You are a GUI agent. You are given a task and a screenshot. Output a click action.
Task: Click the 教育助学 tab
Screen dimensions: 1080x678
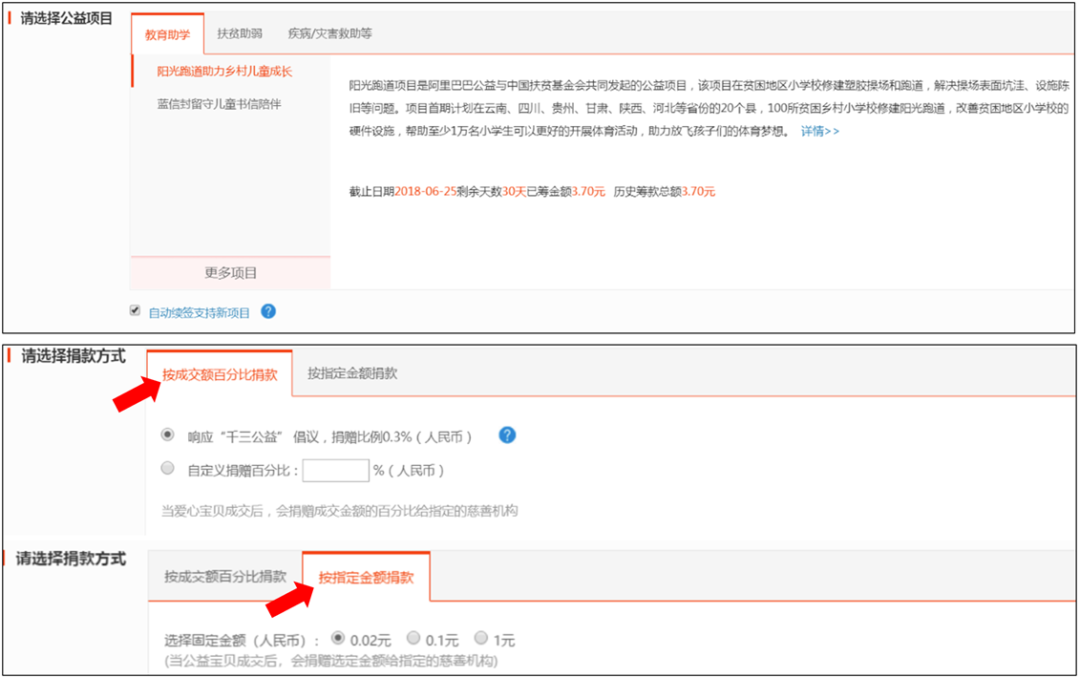tap(168, 31)
